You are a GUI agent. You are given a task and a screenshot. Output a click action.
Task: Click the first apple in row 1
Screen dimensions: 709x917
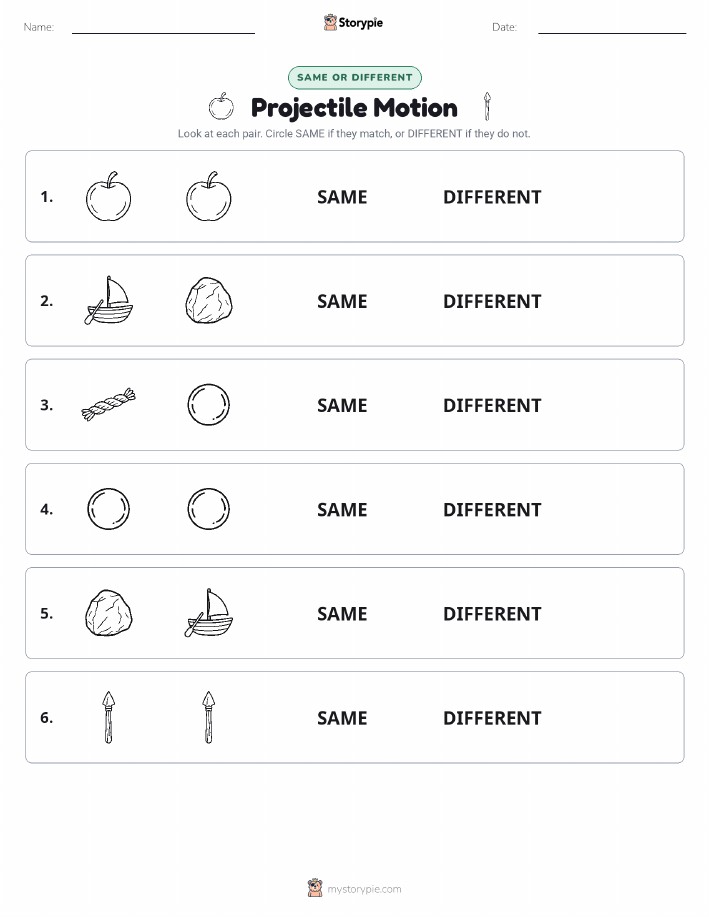tap(108, 196)
